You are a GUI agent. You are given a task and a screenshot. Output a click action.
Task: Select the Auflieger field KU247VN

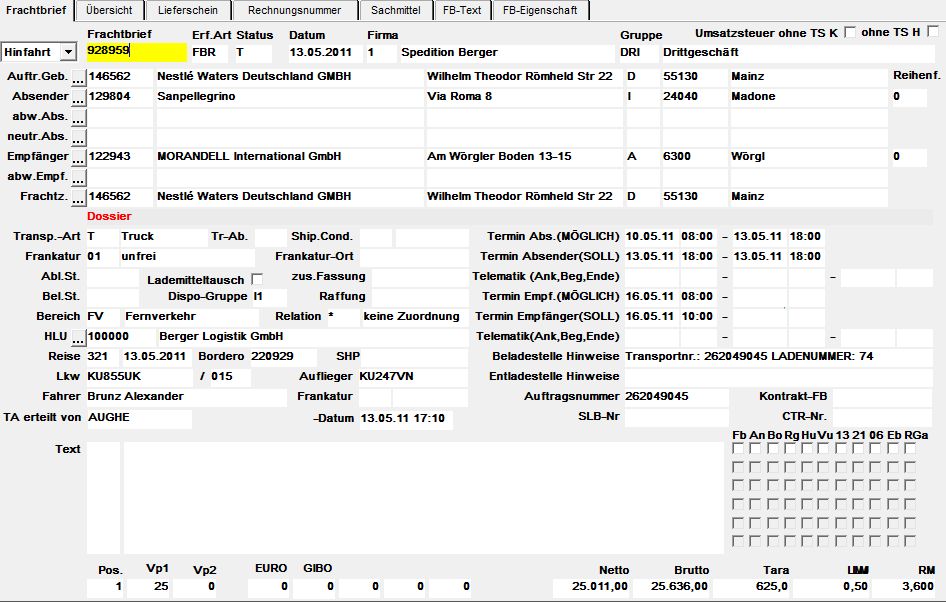[413, 376]
